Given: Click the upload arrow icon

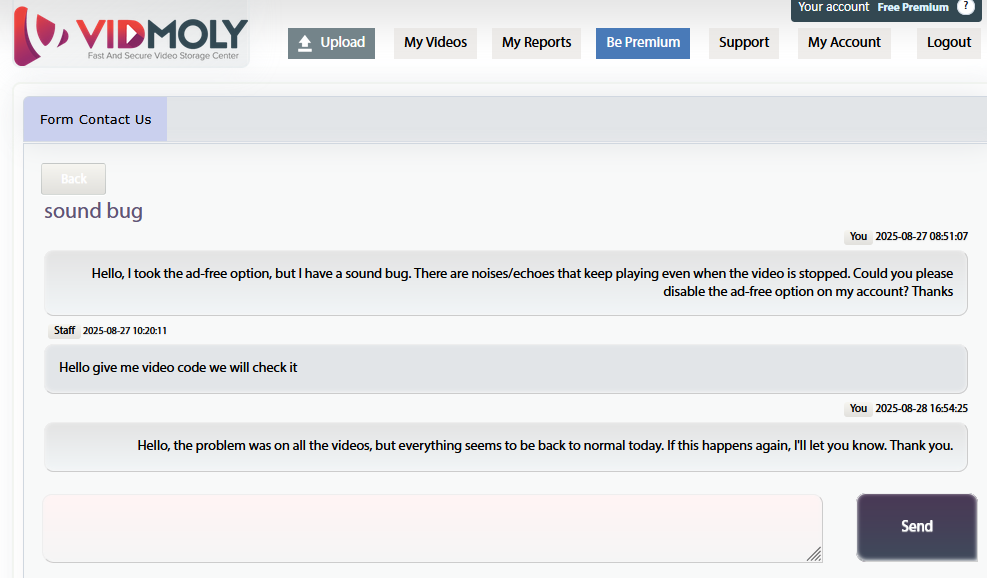Looking at the screenshot, I should [x=306, y=43].
